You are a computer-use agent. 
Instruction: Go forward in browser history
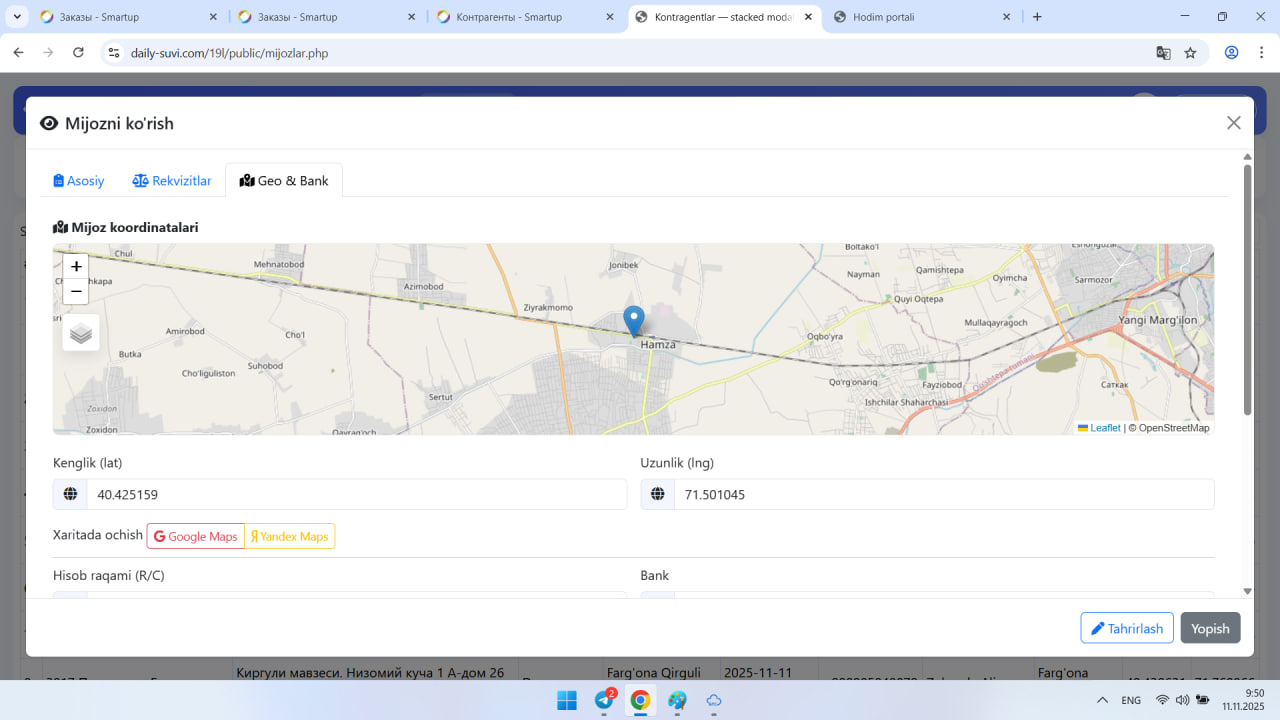[48, 53]
